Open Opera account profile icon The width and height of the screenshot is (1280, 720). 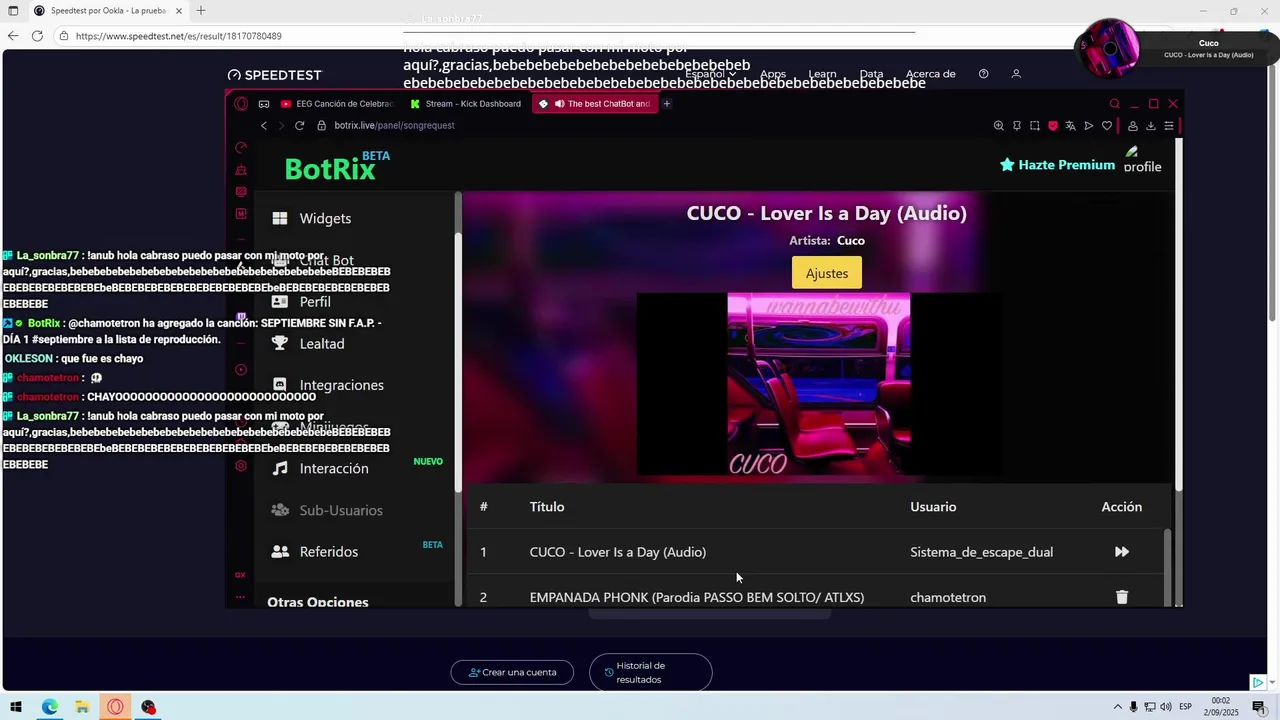(x=1132, y=126)
